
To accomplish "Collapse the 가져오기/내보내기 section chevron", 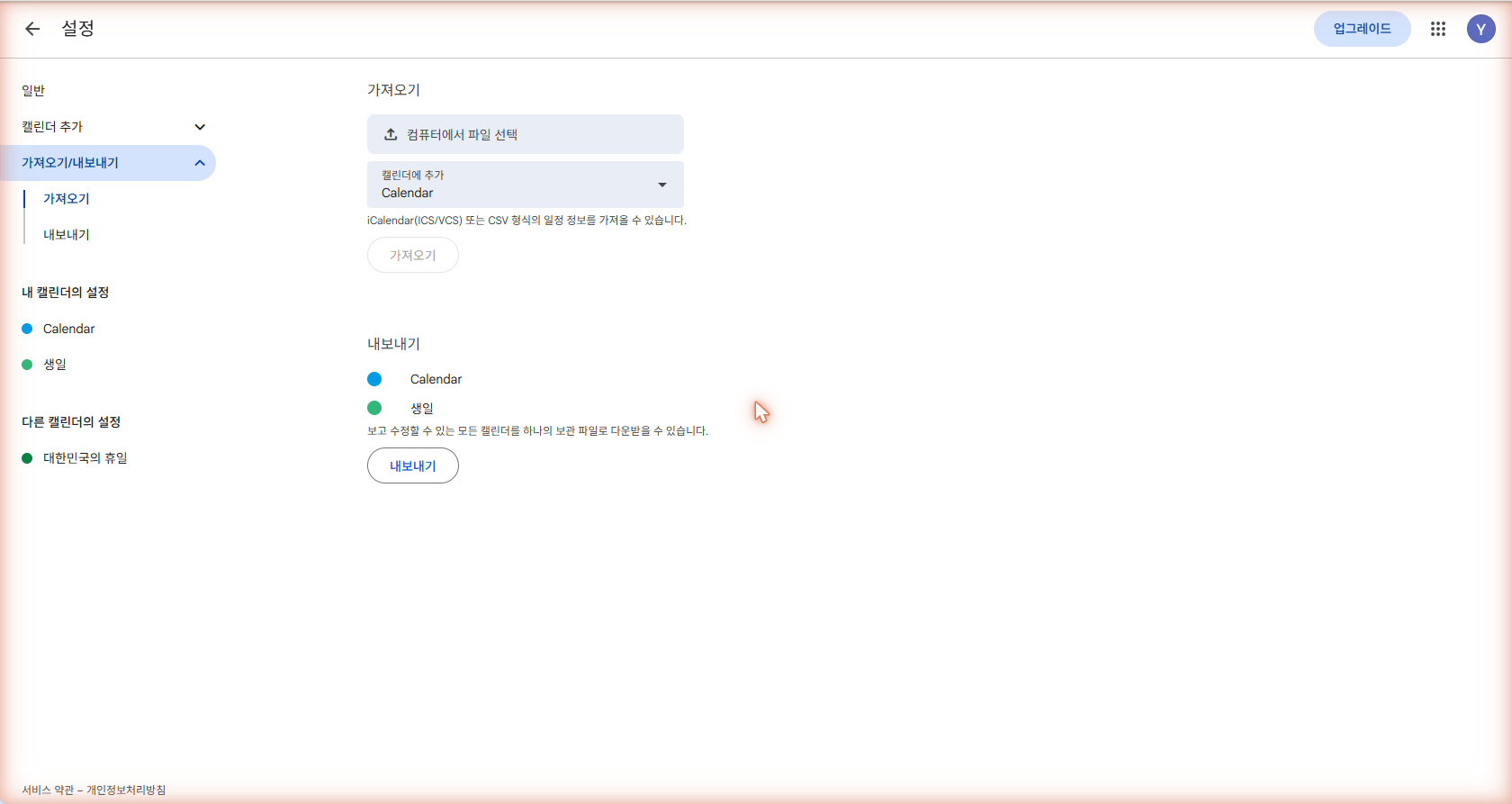I will pos(200,163).
